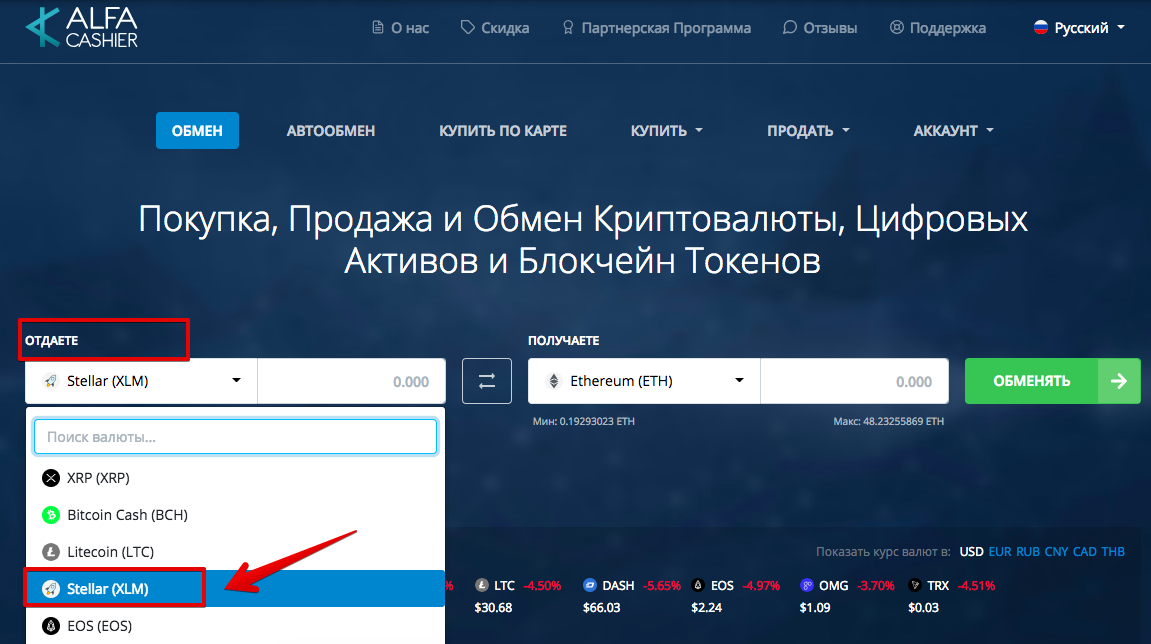Click the document icon beside О нас
Image resolution: width=1151 pixels, height=644 pixels.
tap(378, 28)
